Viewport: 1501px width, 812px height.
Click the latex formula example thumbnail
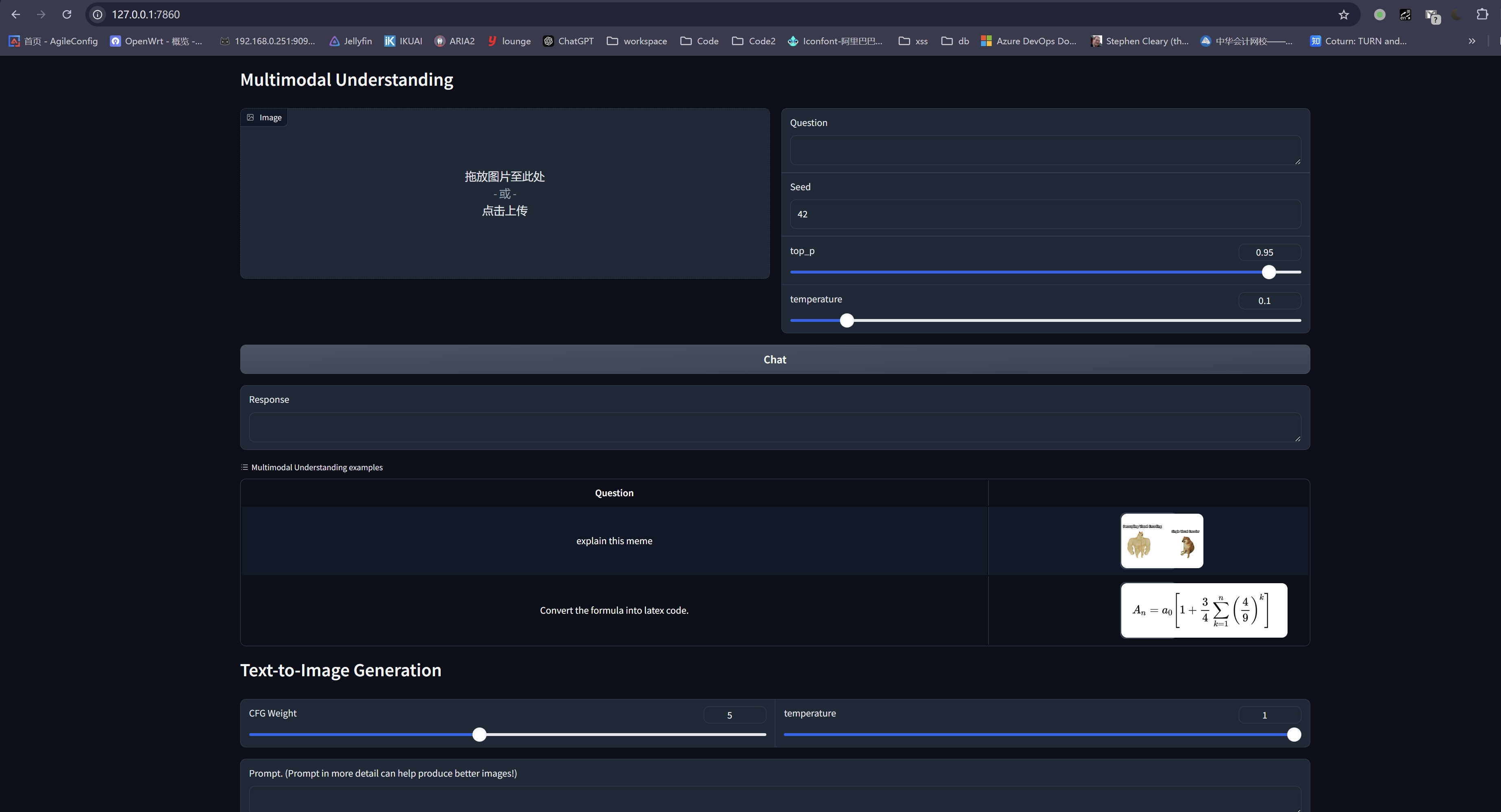(x=1203, y=610)
